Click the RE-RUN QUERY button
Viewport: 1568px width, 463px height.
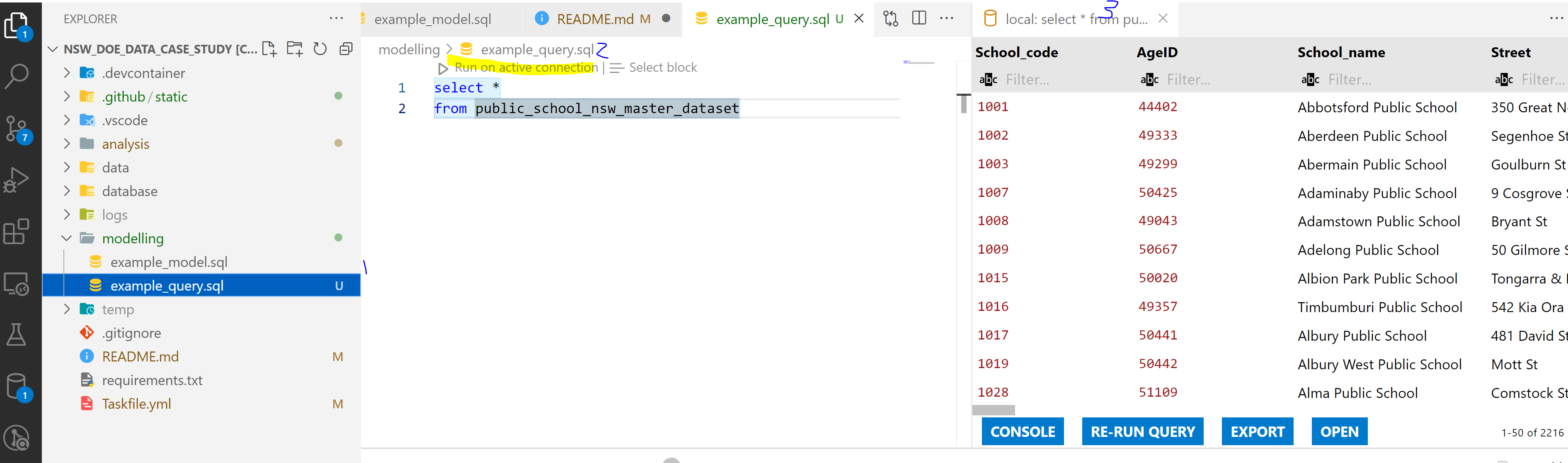coord(1143,432)
